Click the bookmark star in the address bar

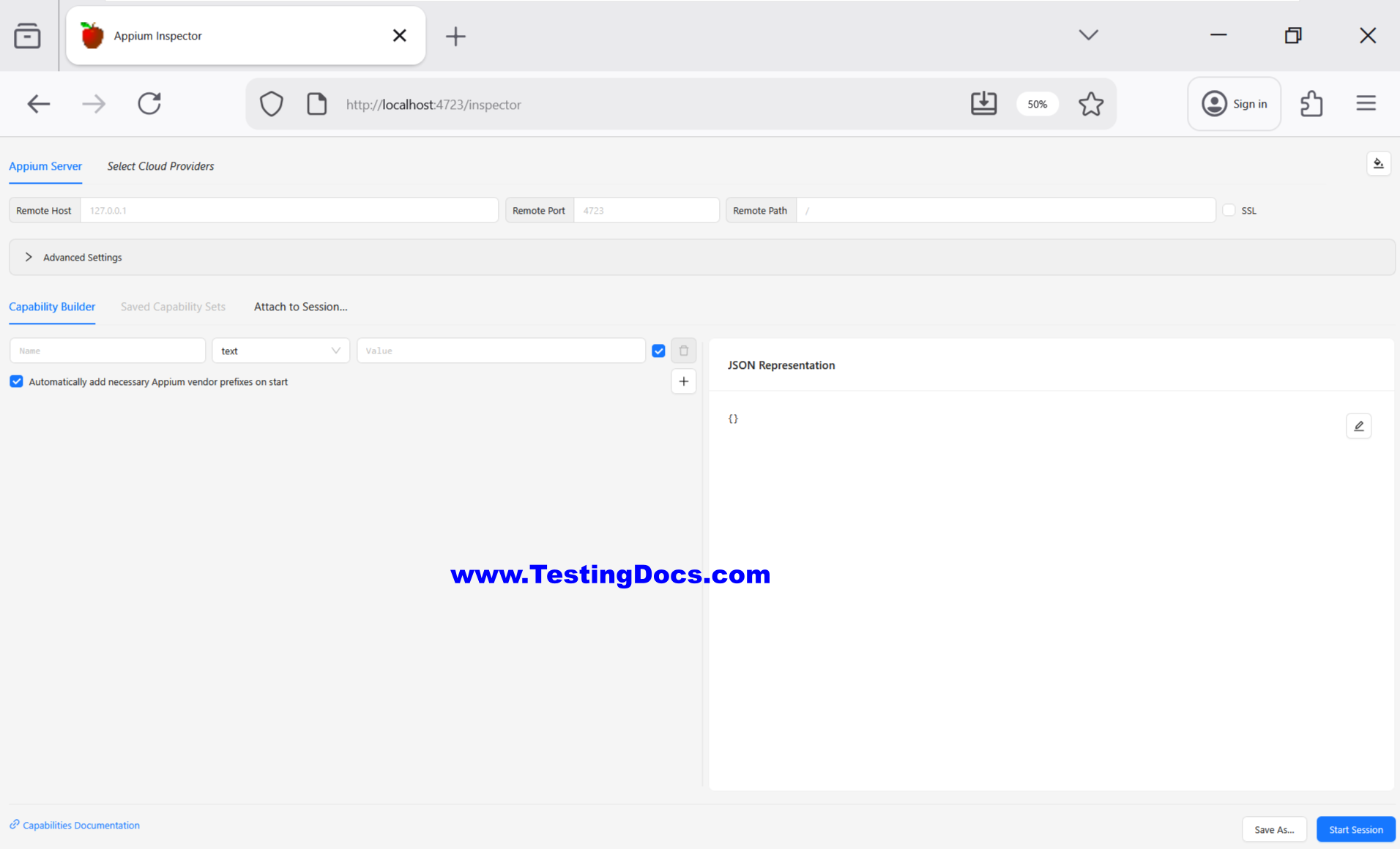[1091, 104]
